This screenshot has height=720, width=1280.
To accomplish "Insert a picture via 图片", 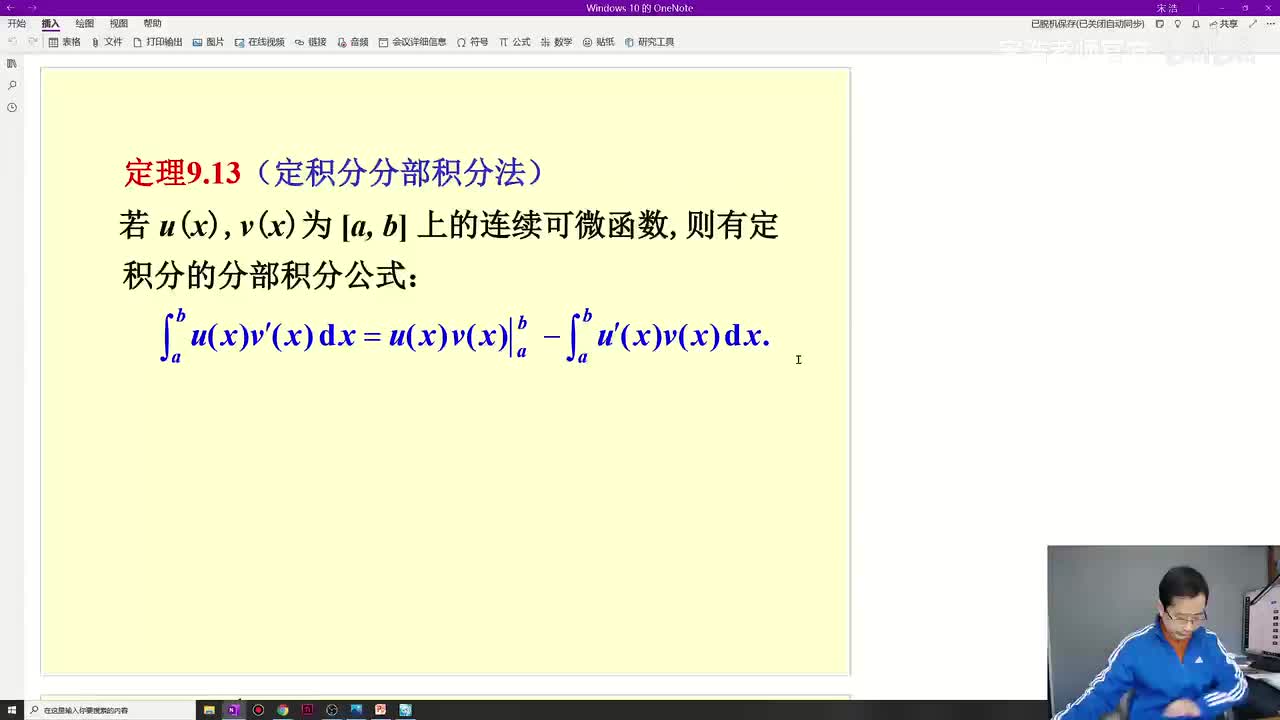I will 209,42.
